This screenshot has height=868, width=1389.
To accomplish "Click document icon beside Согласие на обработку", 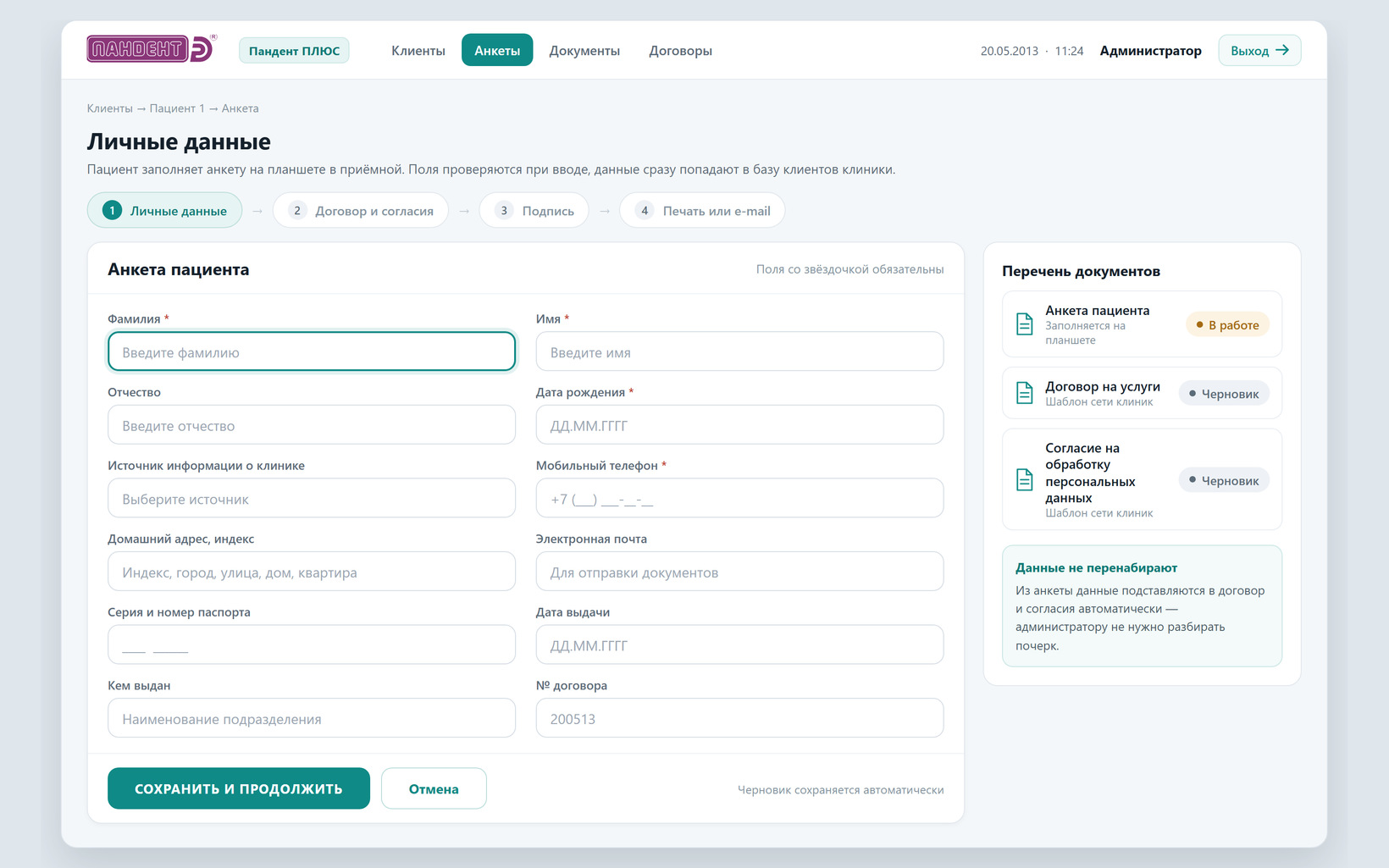I will pos(1024,479).
